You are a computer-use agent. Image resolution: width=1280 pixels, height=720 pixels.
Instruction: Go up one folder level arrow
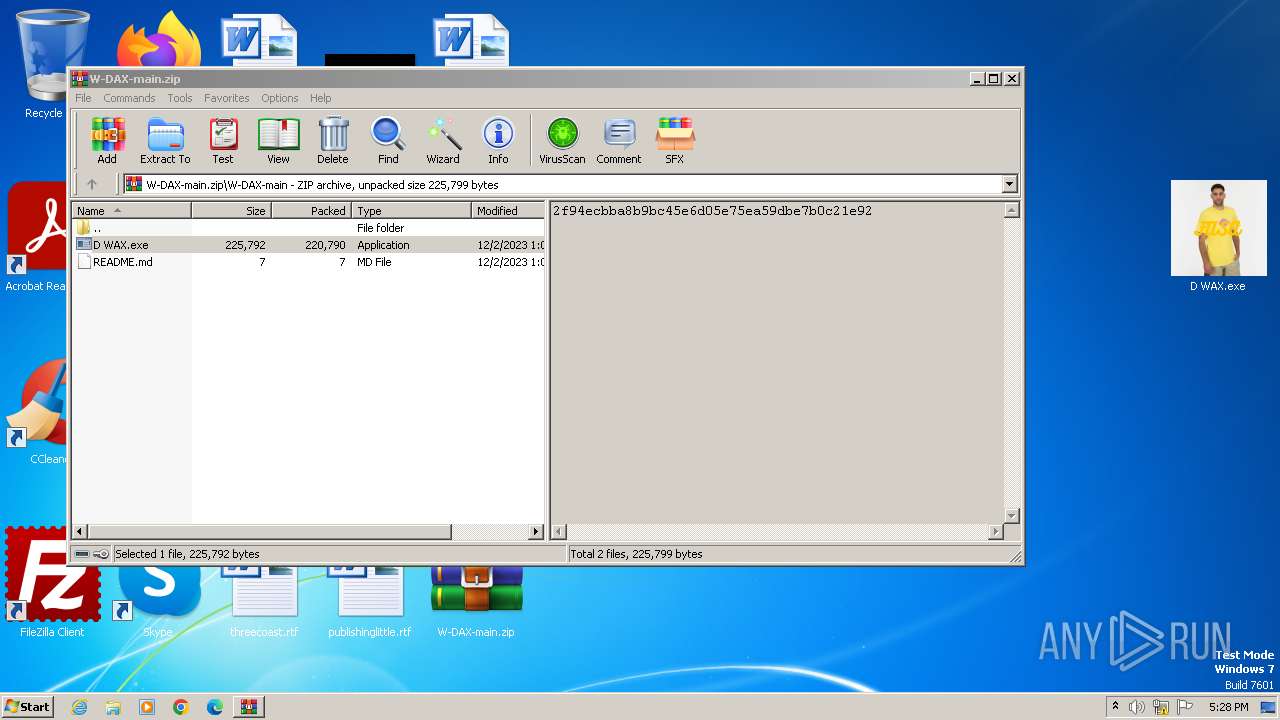coord(92,184)
